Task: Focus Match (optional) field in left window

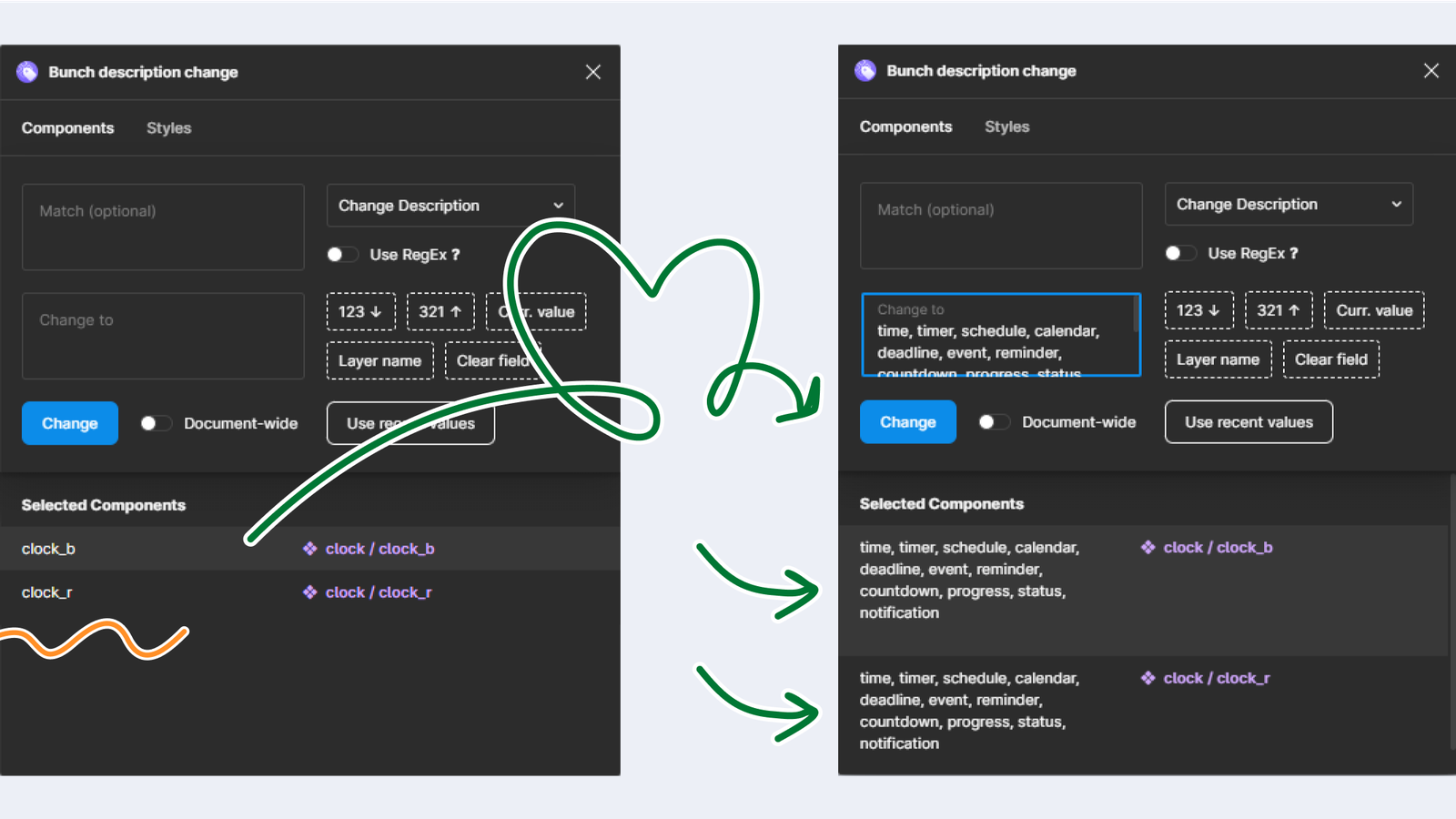Action: point(163,227)
